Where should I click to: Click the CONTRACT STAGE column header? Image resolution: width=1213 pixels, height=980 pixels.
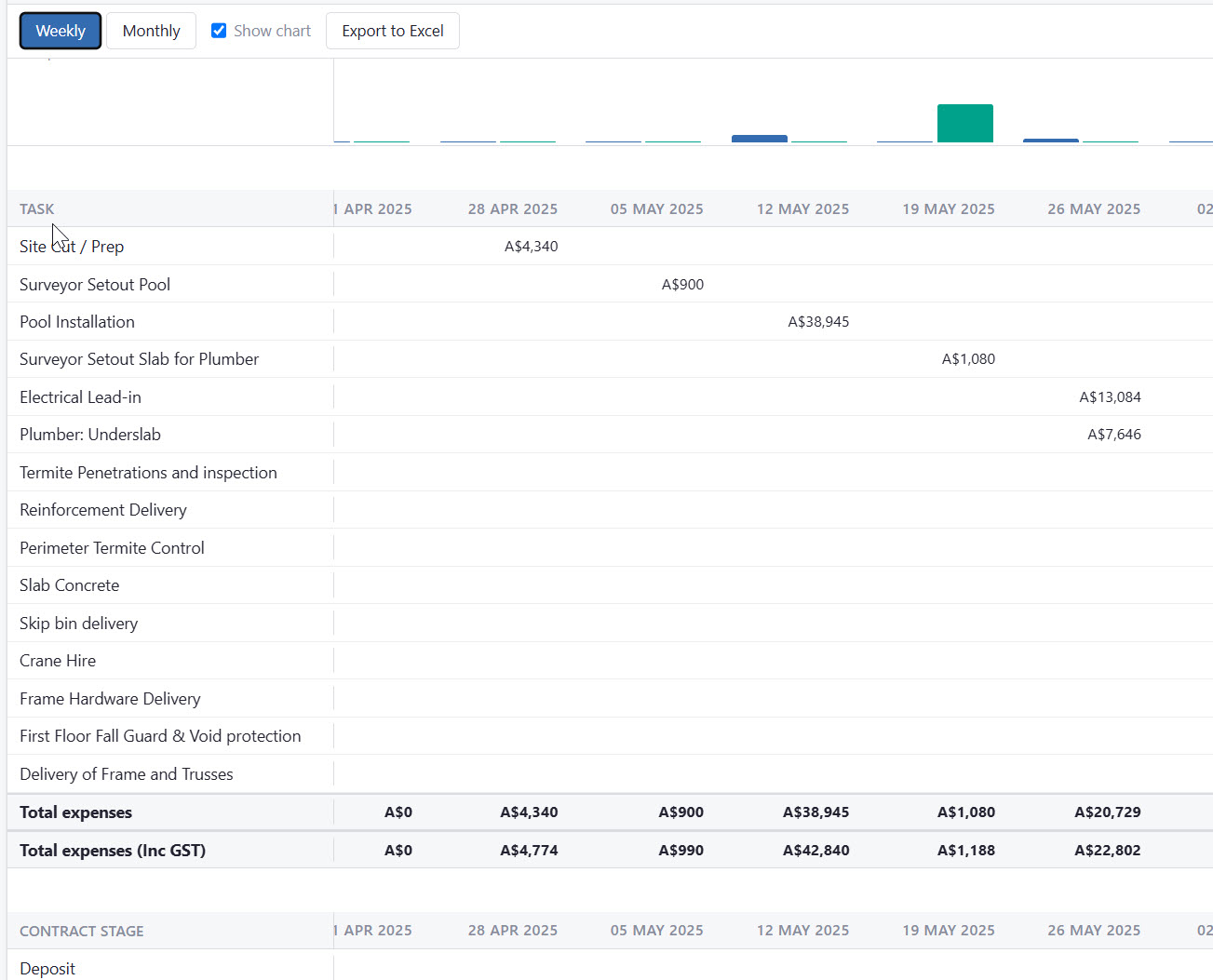point(82,931)
